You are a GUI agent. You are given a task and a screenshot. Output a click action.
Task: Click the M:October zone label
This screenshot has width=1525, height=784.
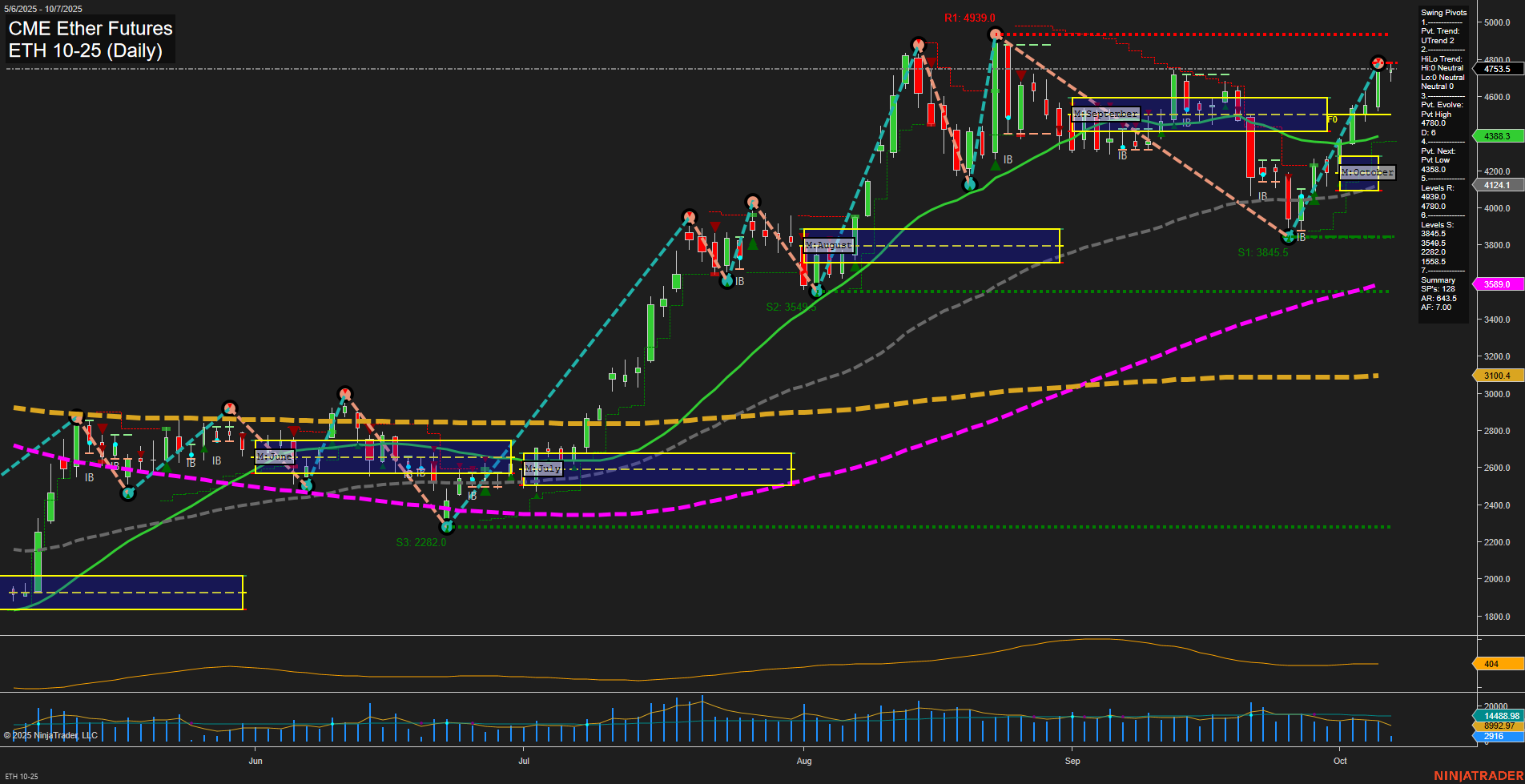click(1367, 172)
